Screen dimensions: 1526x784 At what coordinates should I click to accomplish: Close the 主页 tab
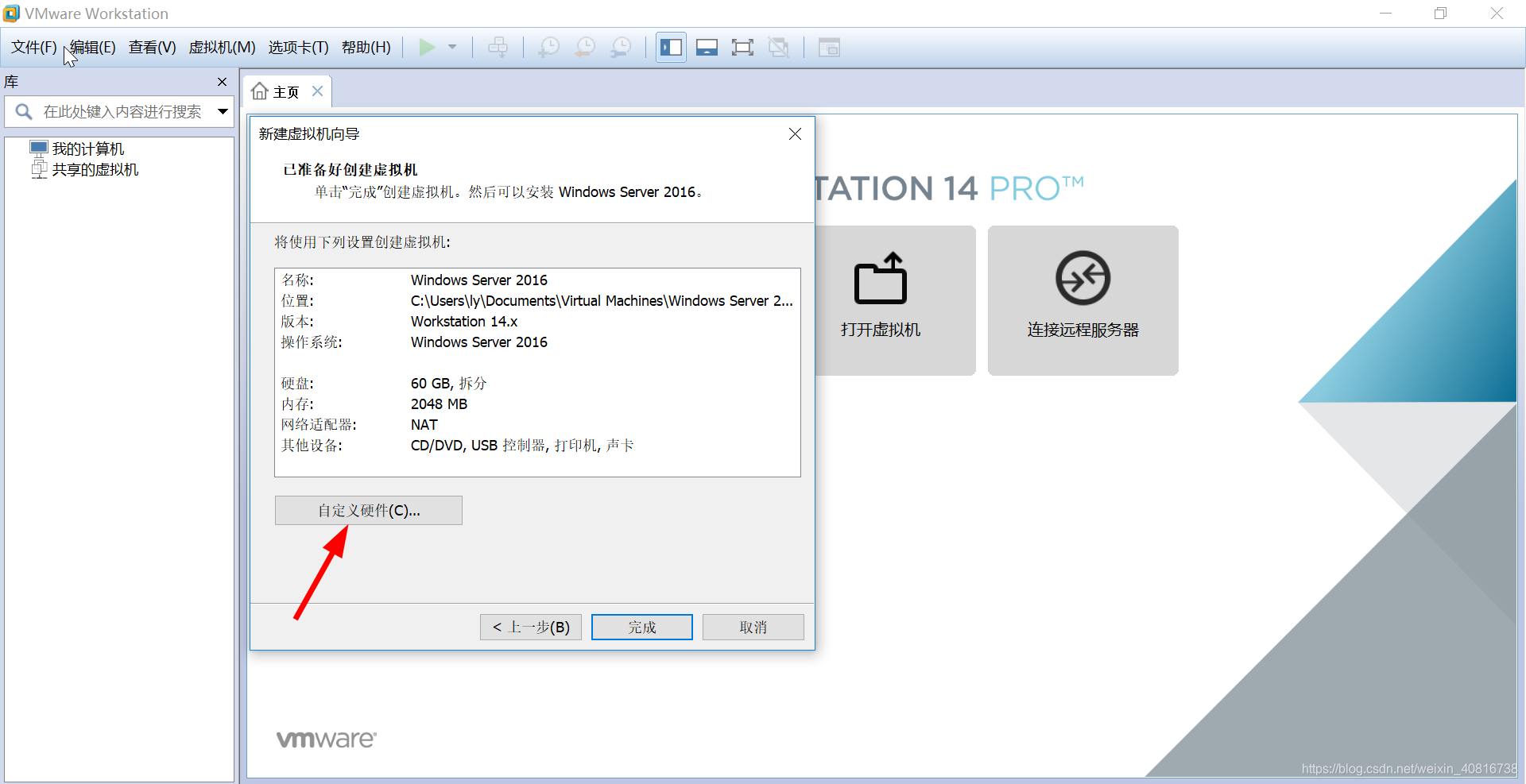pyautogui.click(x=317, y=91)
